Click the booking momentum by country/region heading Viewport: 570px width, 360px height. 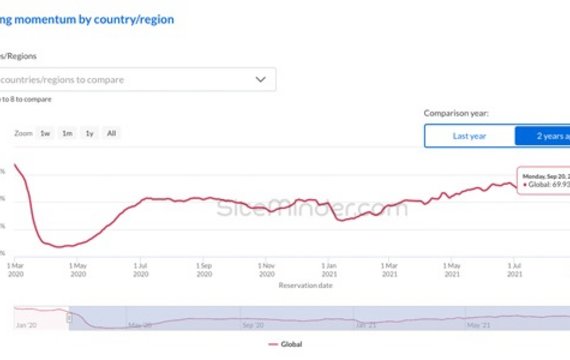[87, 19]
